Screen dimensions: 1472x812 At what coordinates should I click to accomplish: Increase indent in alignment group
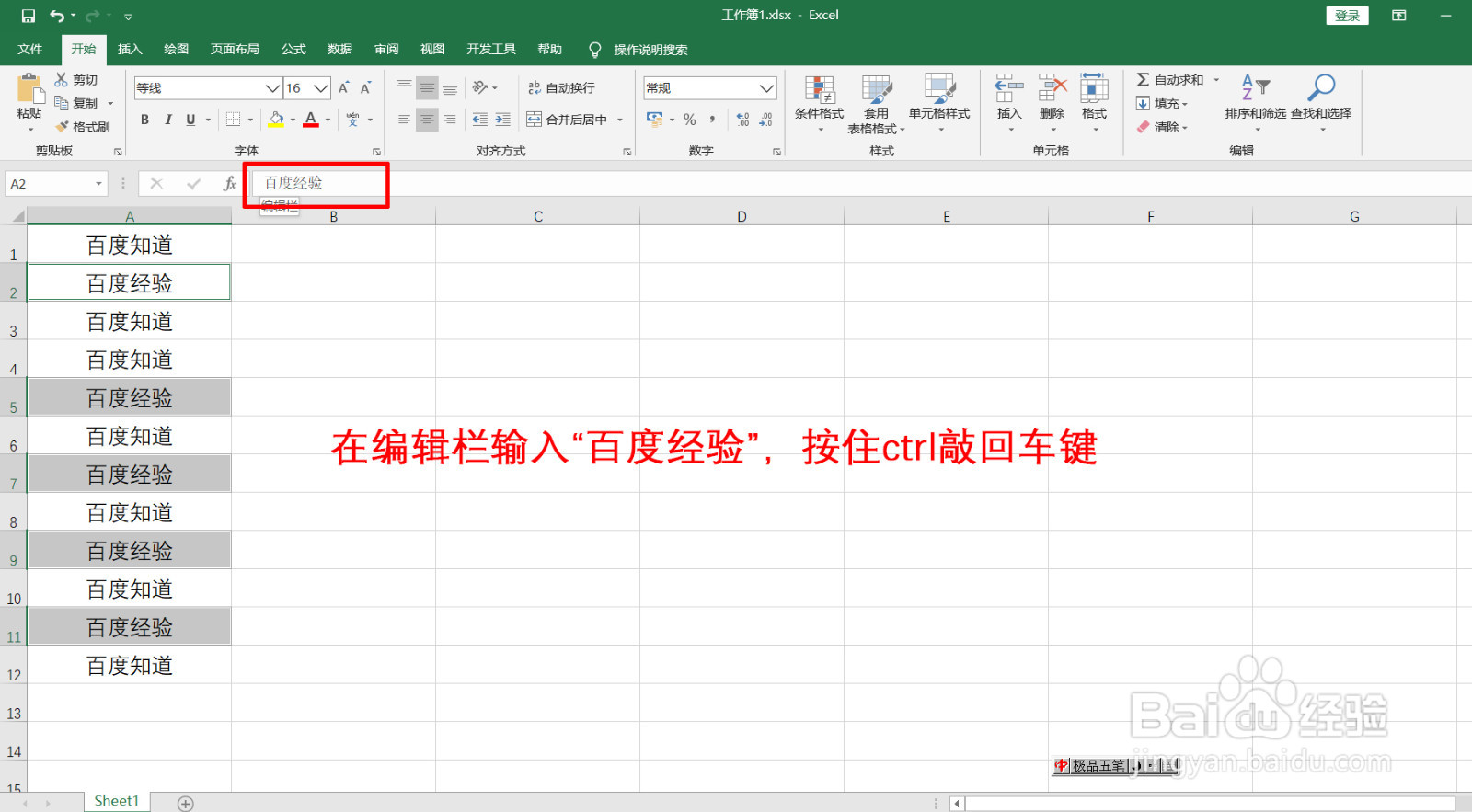tap(502, 120)
